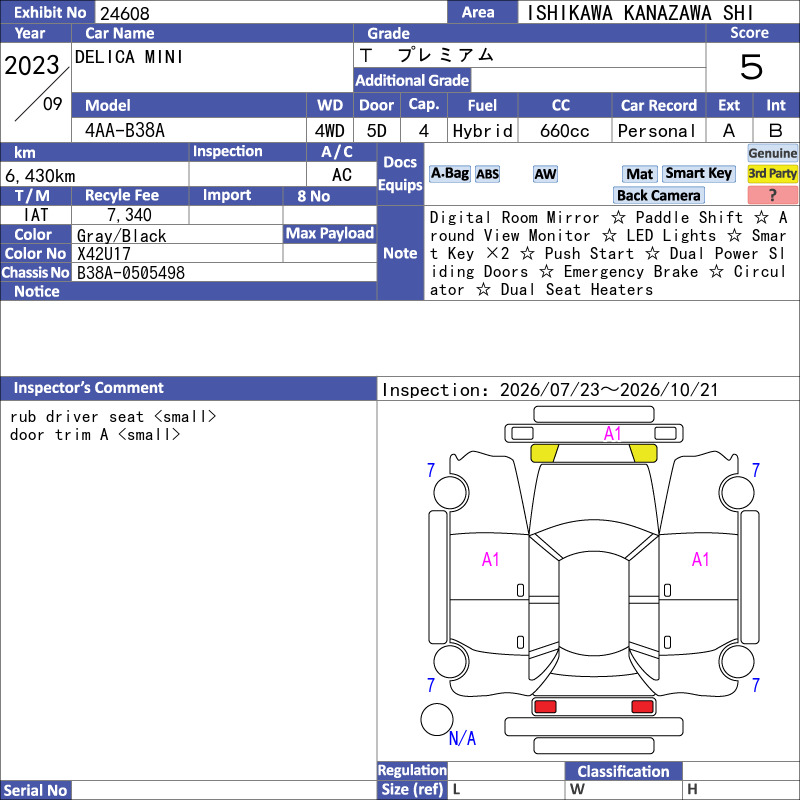Click the color Gray/Black value
Image resolution: width=800 pixels, height=800 pixels.
[x=121, y=235]
